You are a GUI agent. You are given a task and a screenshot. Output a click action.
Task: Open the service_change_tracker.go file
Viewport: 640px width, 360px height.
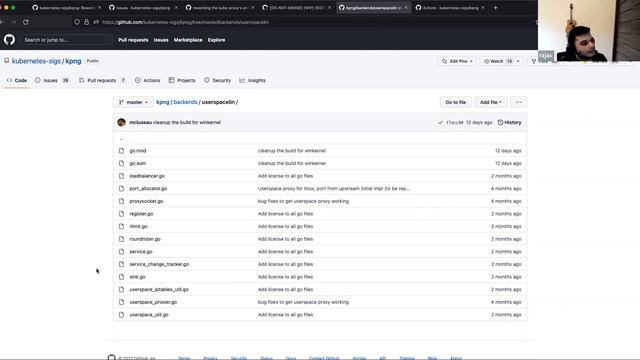point(159,264)
